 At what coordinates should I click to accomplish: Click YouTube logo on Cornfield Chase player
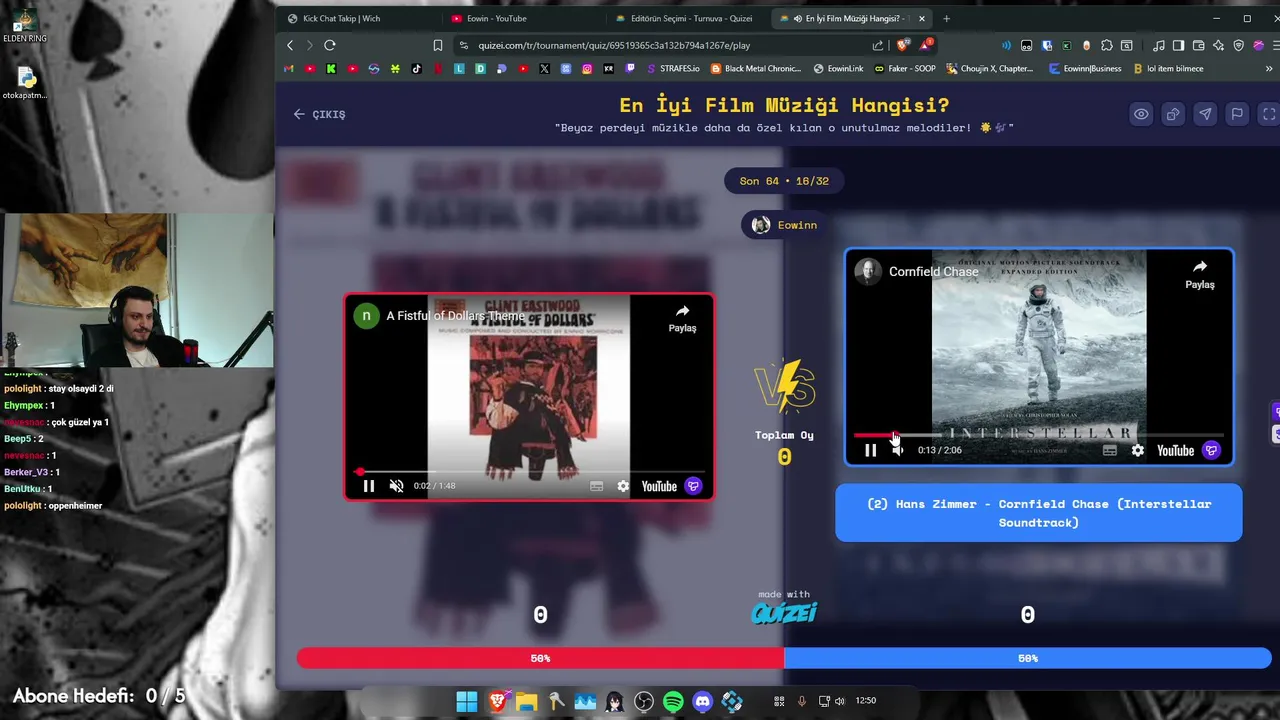click(1175, 451)
